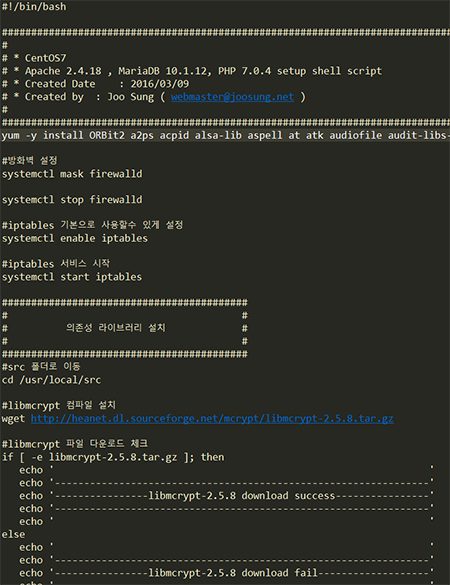This screenshot has width=450, height=585.
Task: Click the if [ -e libmcrypt-2.5.8.tar.gz ] condition line
Action: tap(113, 457)
